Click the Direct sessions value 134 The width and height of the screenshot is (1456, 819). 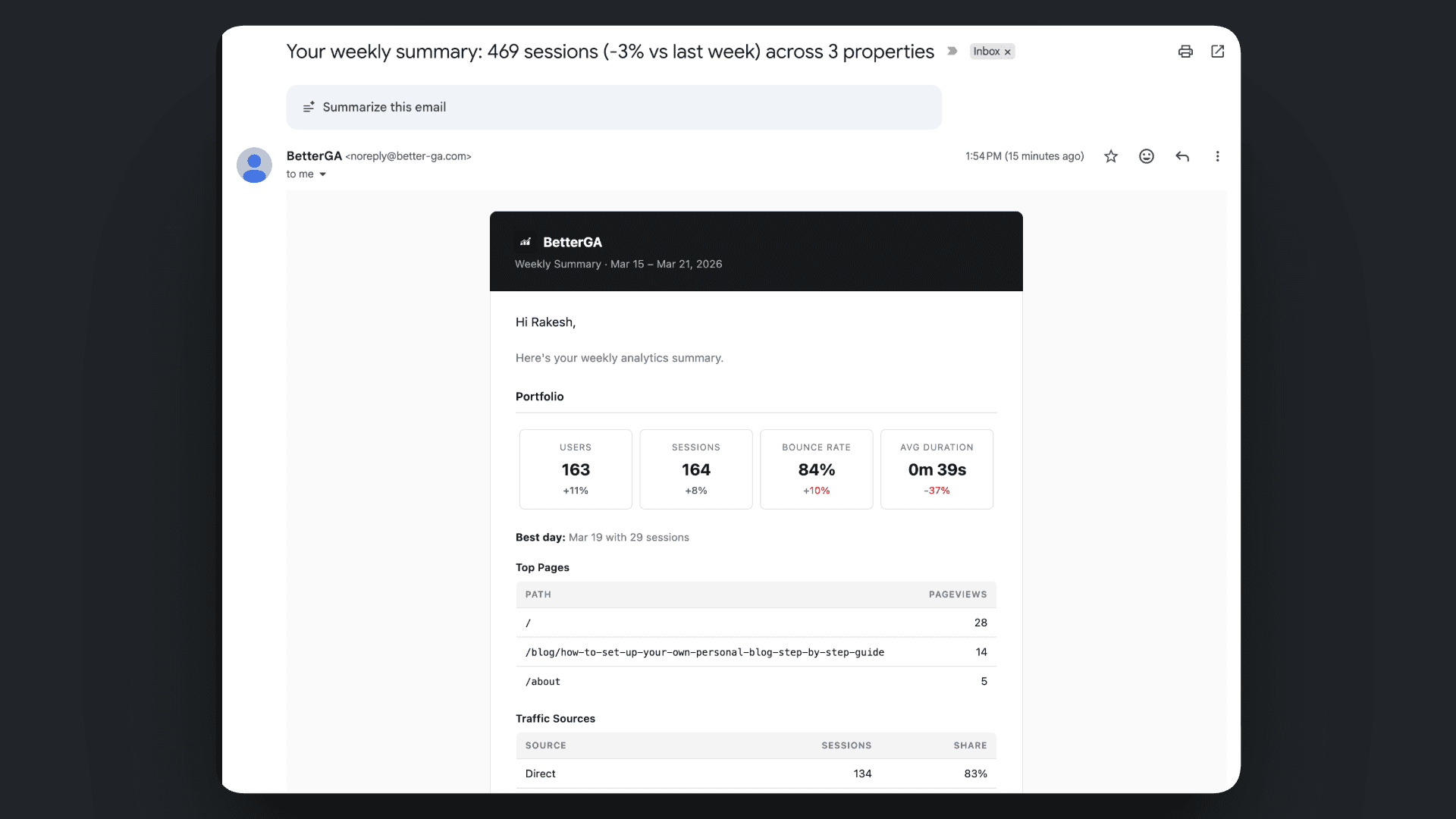[862, 773]
